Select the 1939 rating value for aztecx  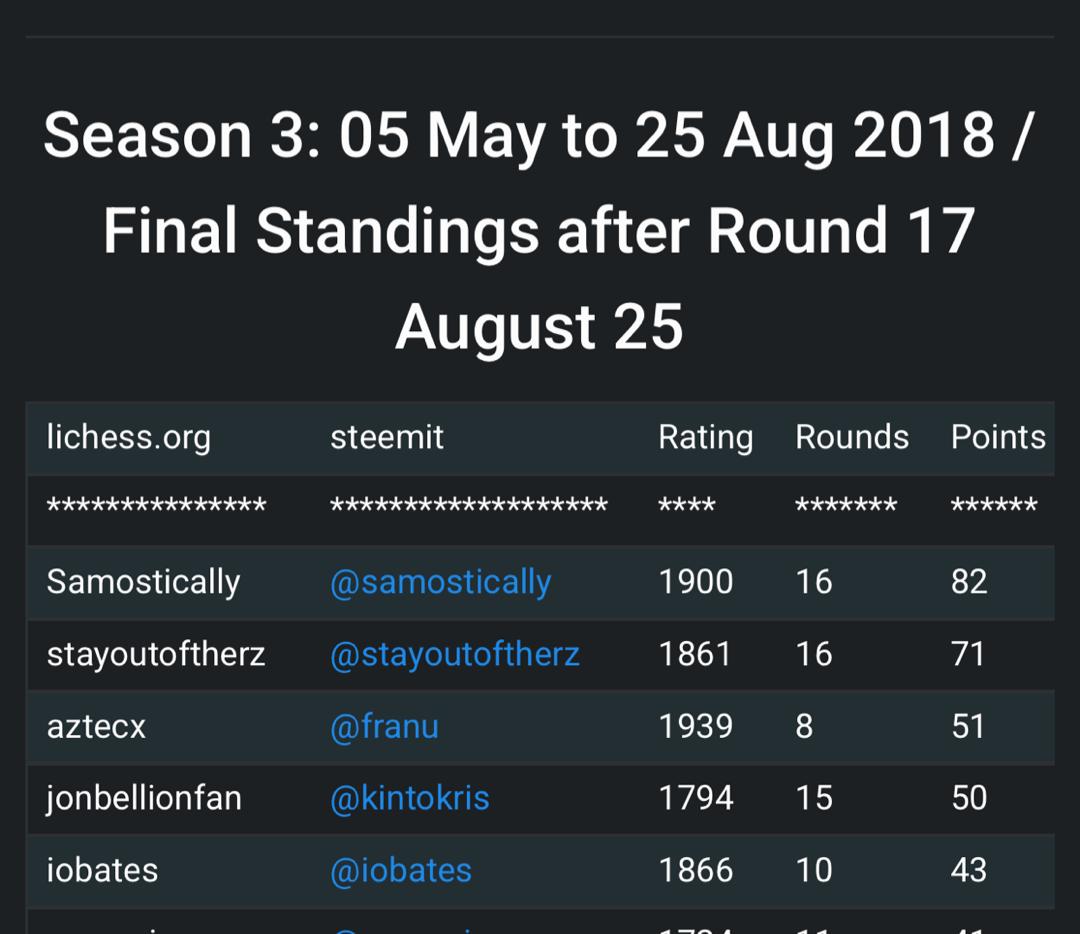point(696,727)
